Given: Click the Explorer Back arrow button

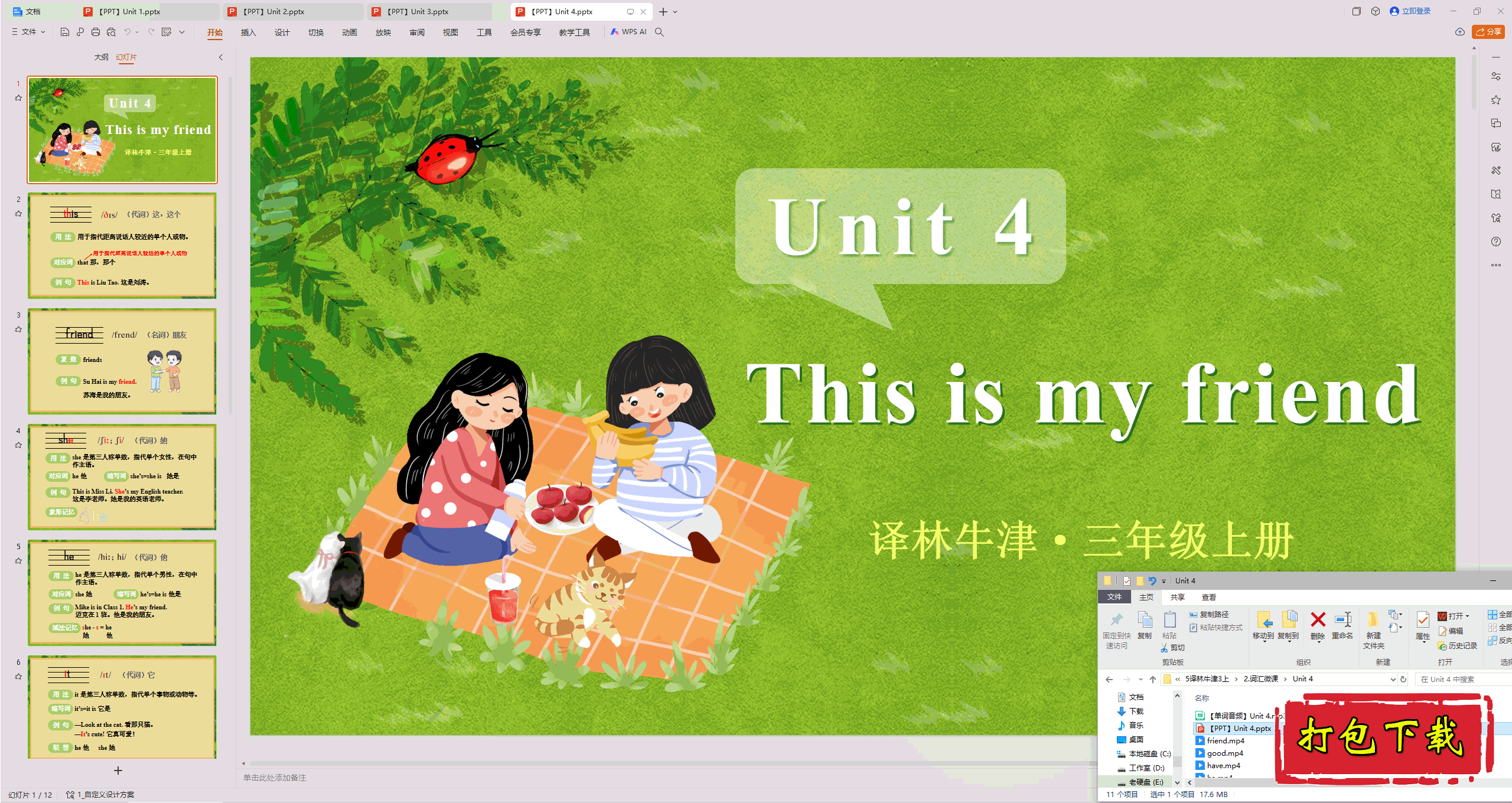Looking at the screenshot, I should pos(1109,679).
